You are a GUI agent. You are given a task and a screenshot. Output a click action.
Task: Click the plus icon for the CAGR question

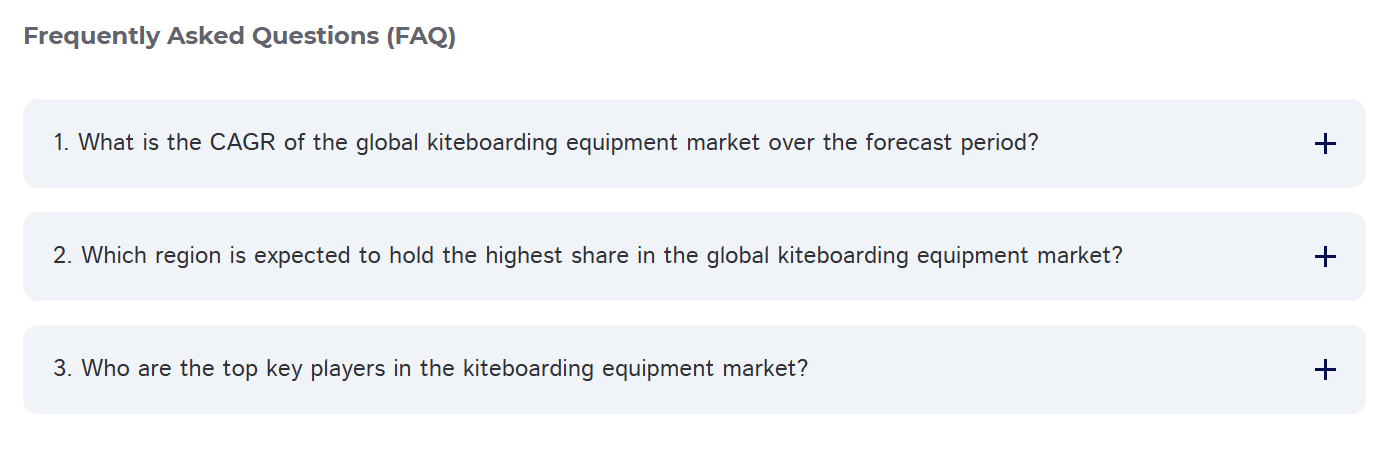[1324, 144]
